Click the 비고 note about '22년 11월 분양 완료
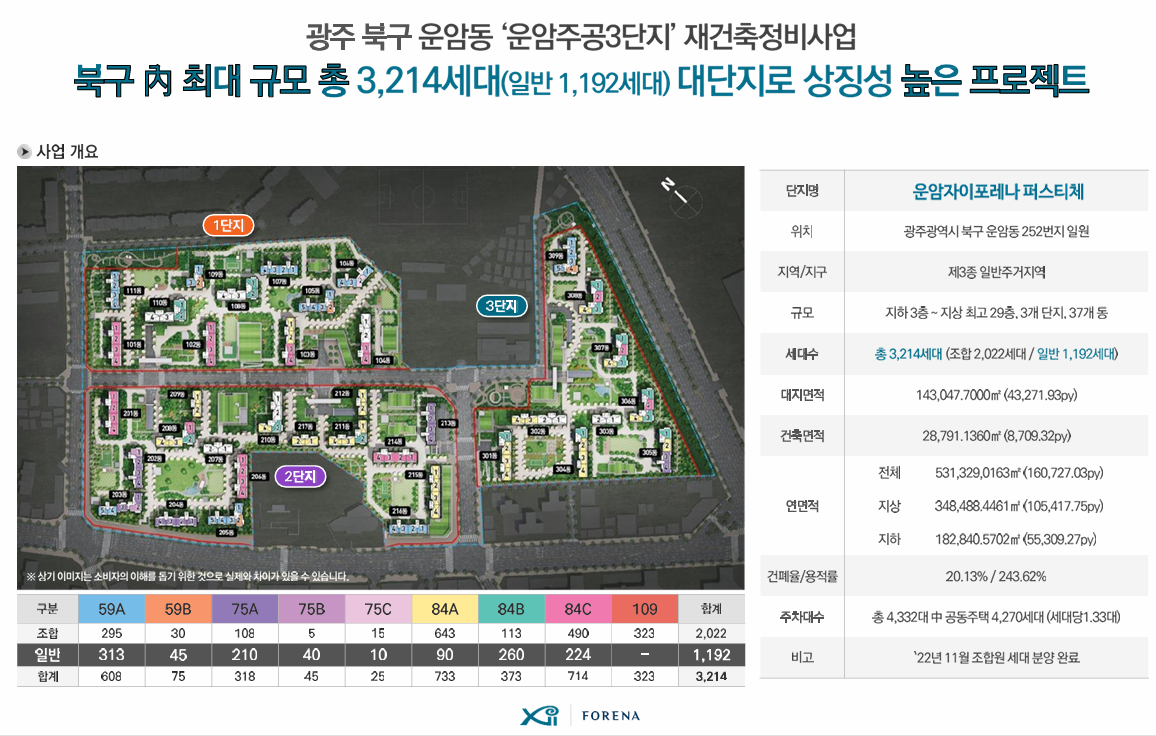Screen dimensions: 1156x736 tap(996, 657)
